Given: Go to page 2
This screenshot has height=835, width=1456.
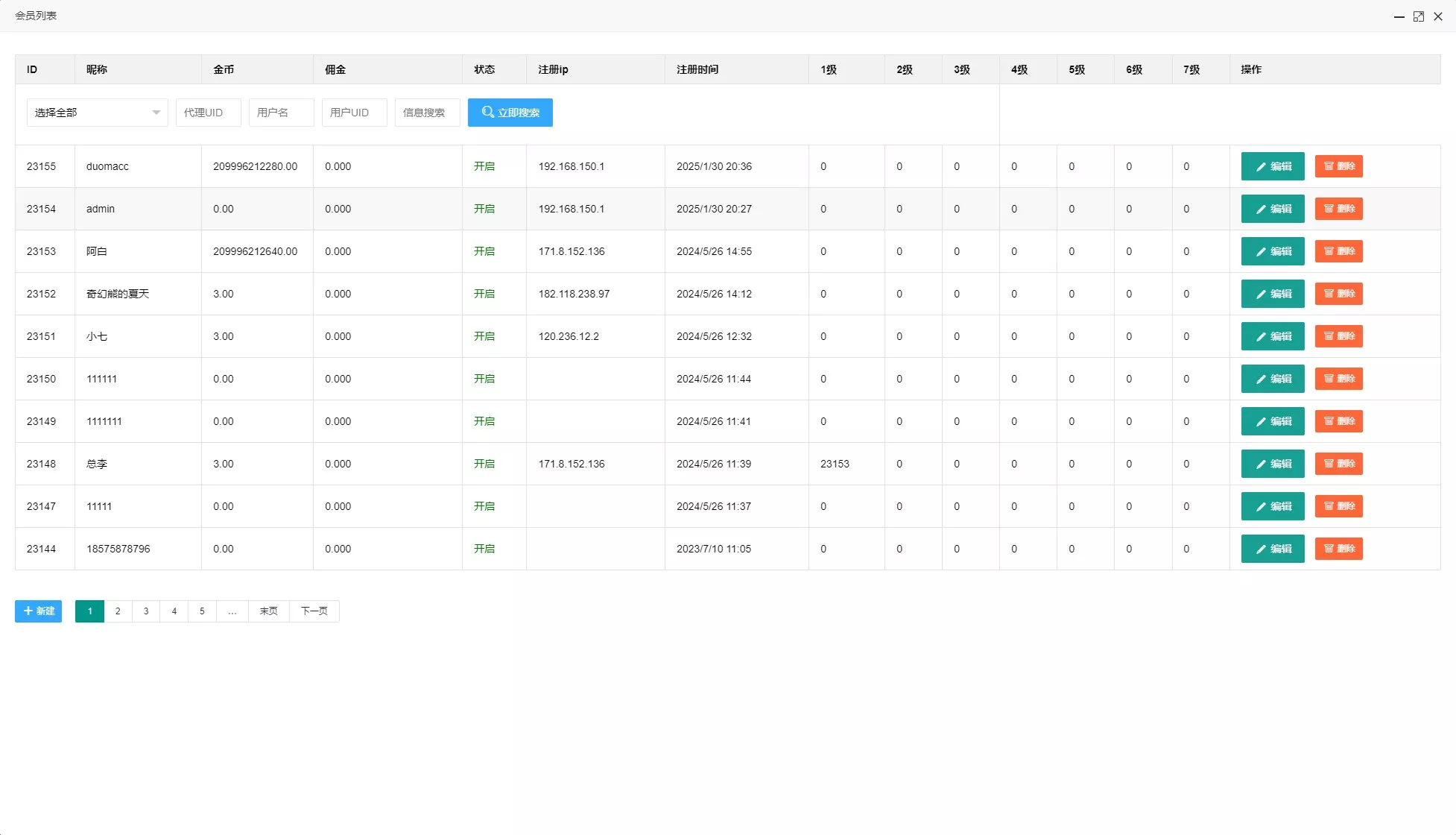Looking at the screenshot, I should [118, 611].
